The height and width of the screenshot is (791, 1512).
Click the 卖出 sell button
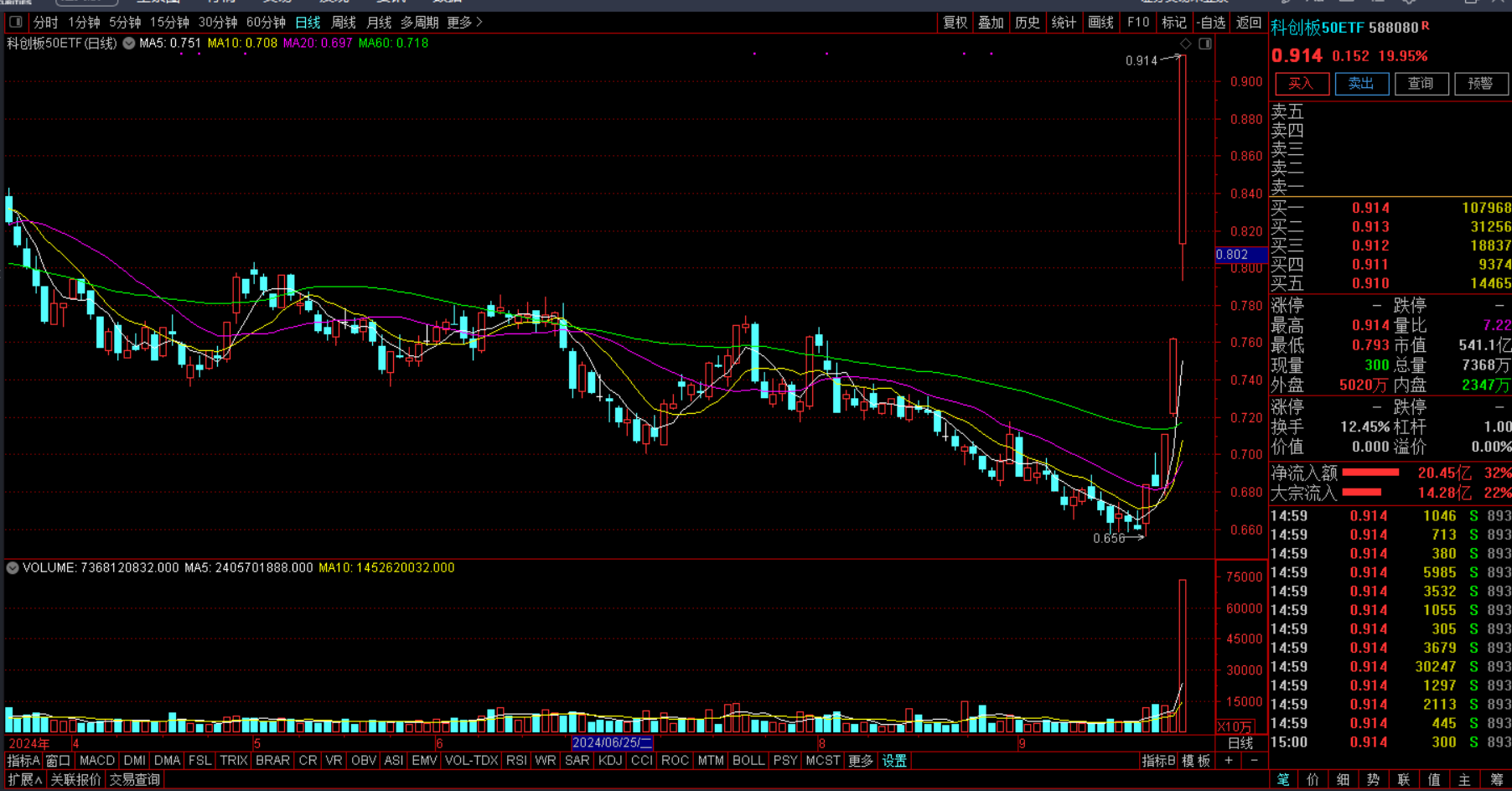[x=1361, y=84]
